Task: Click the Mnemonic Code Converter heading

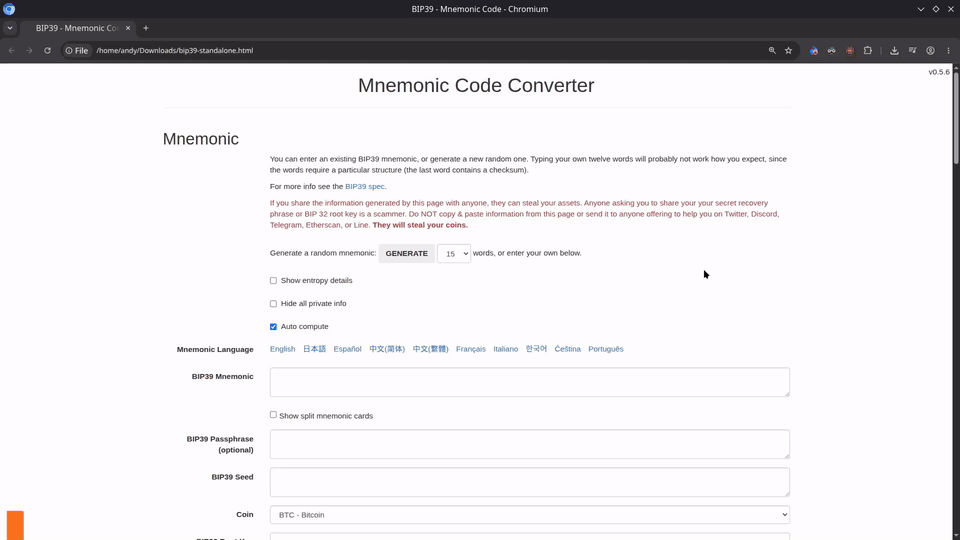Action: pyautogui.click(x=476, y=86)
